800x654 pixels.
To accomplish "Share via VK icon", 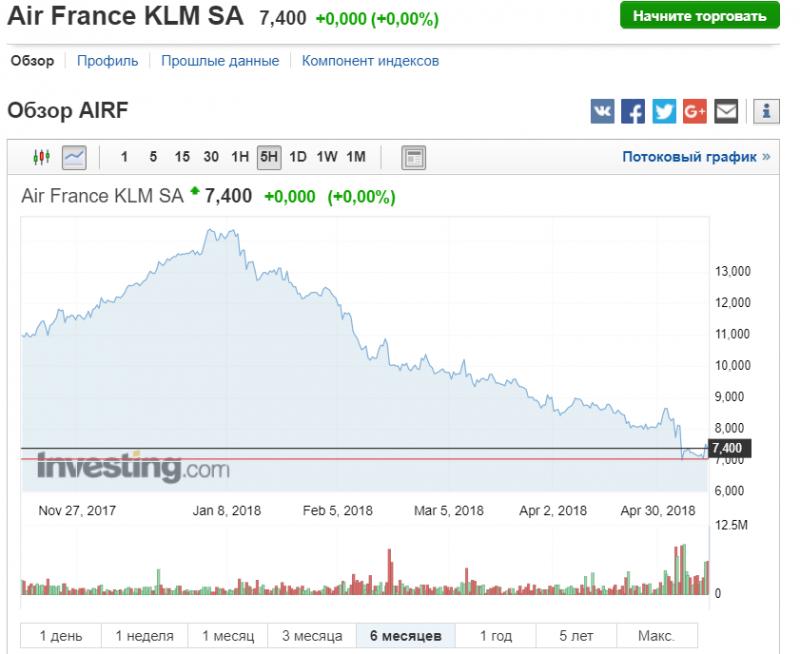I will pyautogui.click(x=603, y=111).
